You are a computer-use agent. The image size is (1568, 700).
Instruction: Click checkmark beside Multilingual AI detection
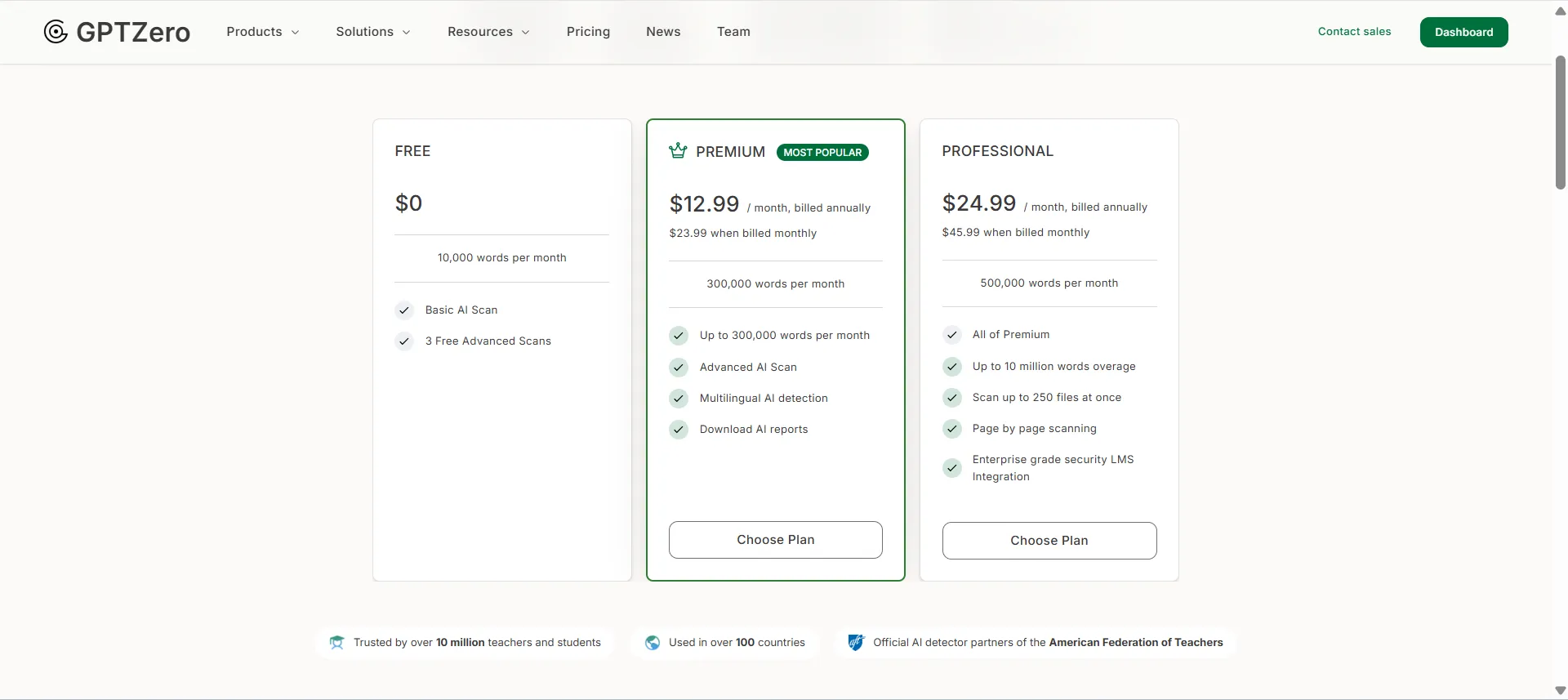[x=679, y=399]
